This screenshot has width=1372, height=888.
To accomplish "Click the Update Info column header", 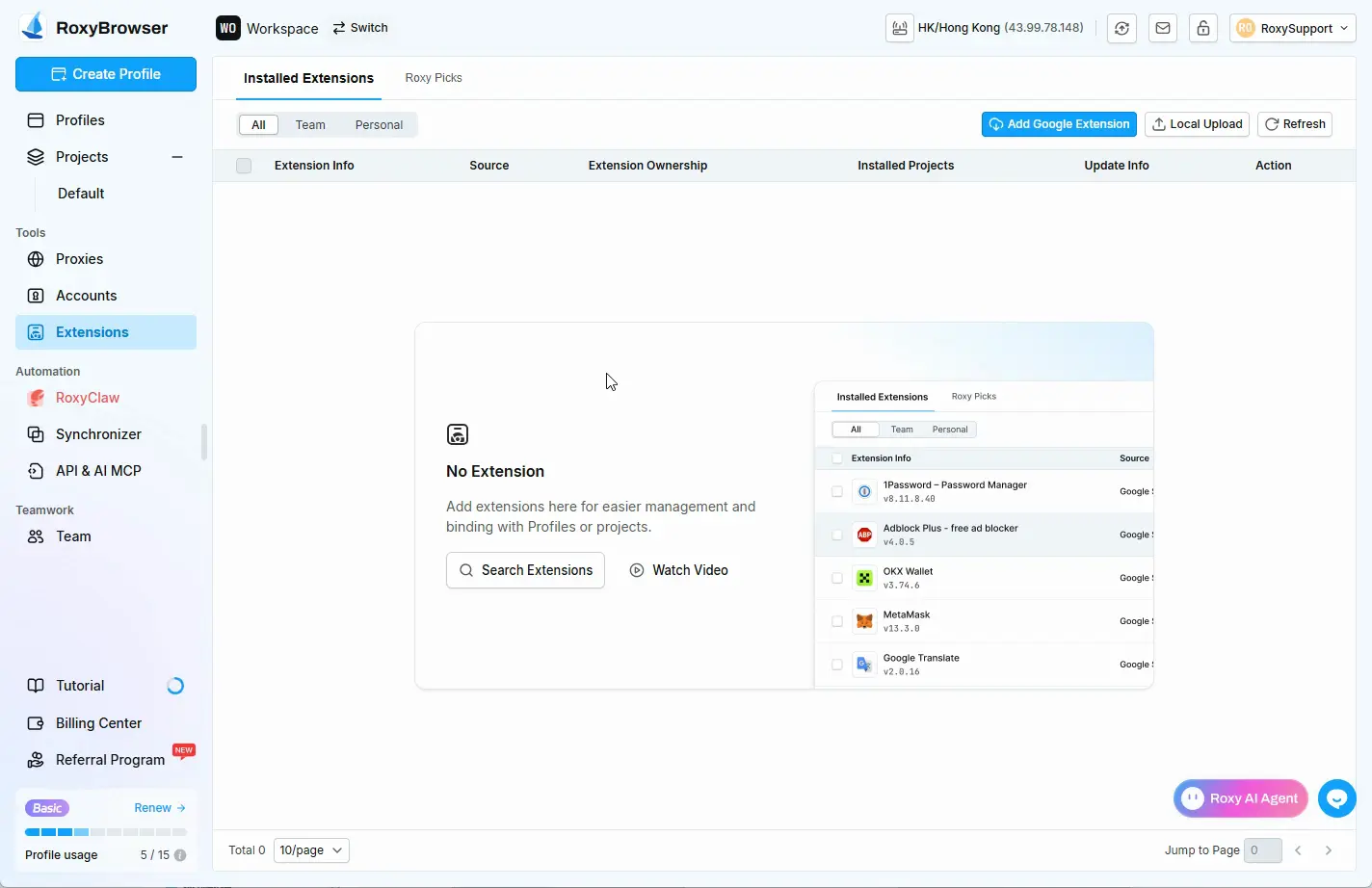I will coord(1117,166).
